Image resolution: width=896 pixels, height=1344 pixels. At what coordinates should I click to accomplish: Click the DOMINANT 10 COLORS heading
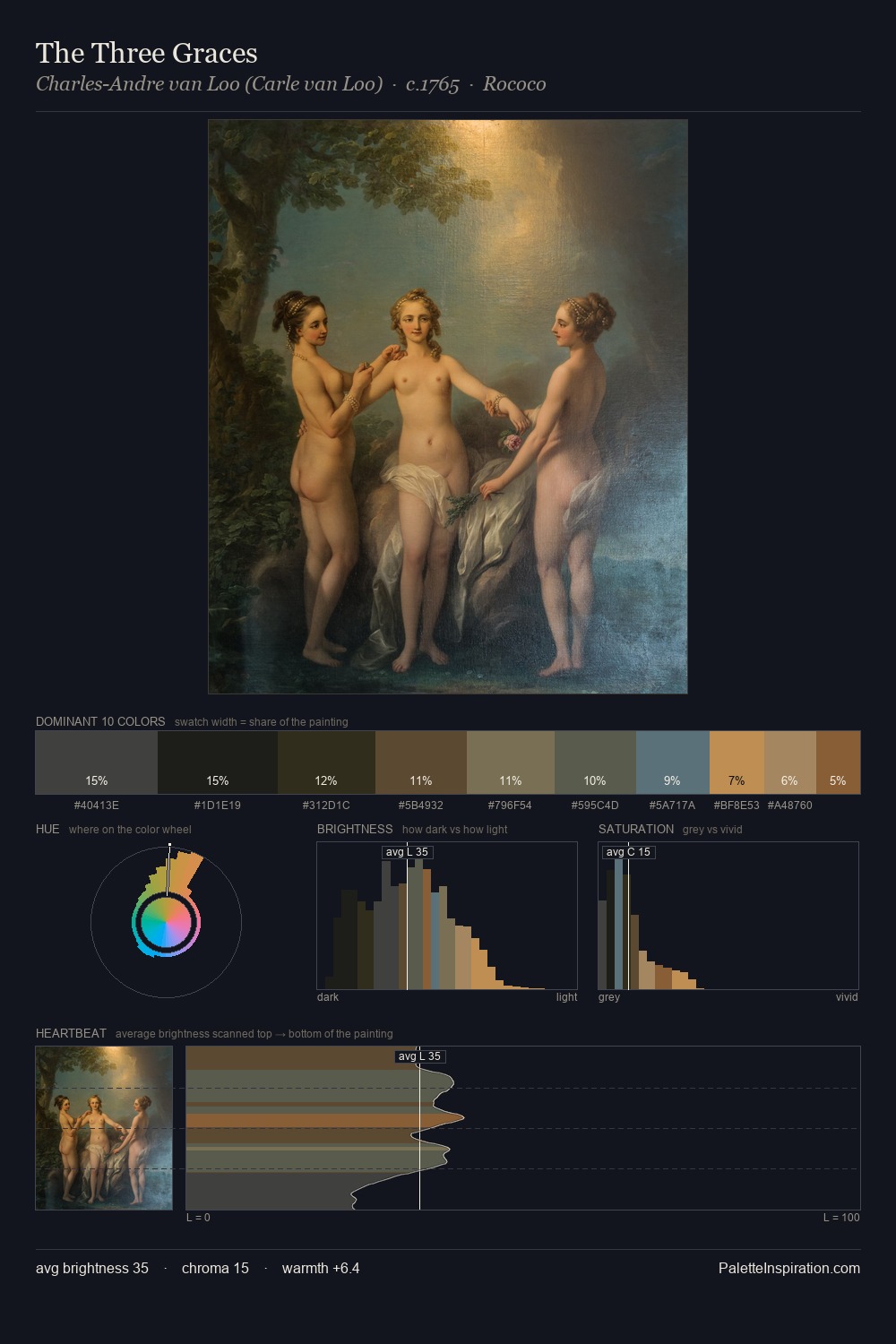tap(100, 721)
